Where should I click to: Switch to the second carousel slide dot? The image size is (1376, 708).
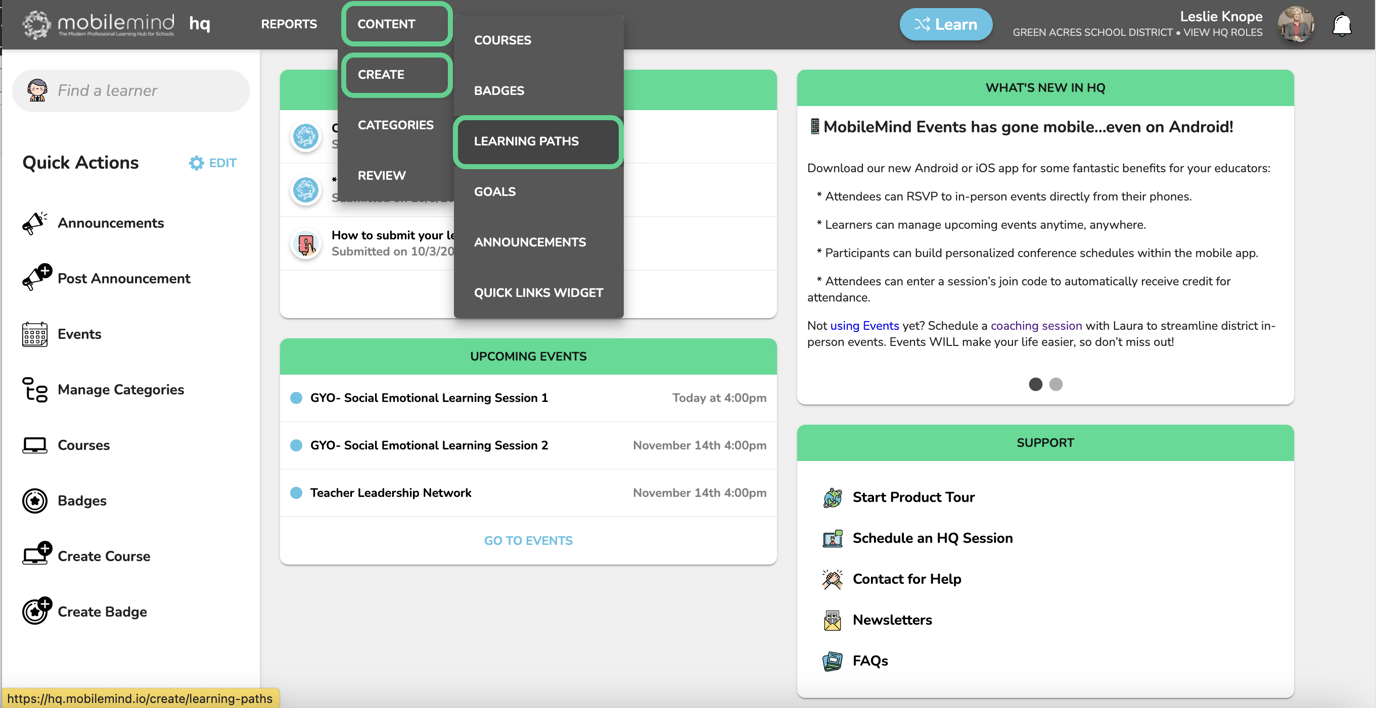(1056, 384)
